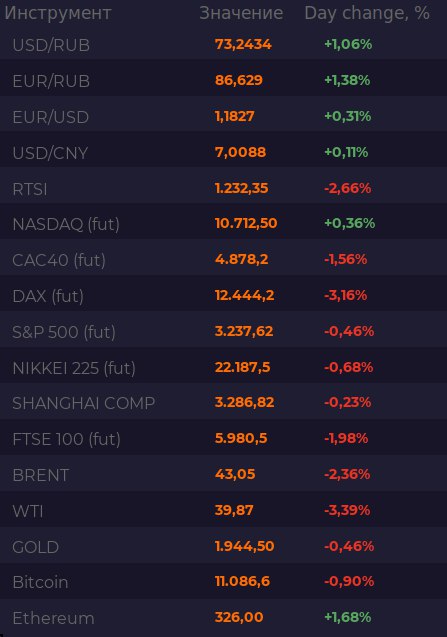
Task: Click the DAX (fut) value 12.444,2
Action: [x=244, y=295]
